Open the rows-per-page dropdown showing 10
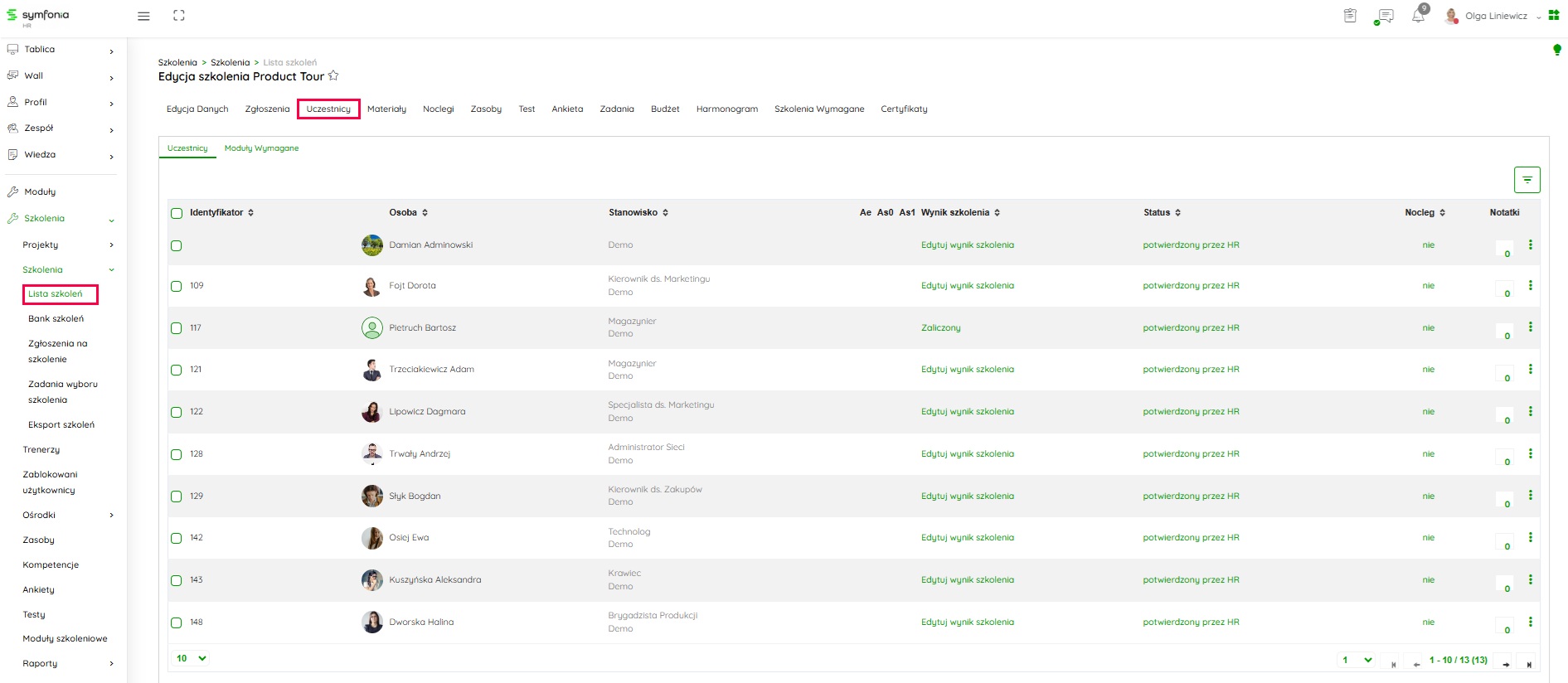1568x683 pixels. pos(191,658)
